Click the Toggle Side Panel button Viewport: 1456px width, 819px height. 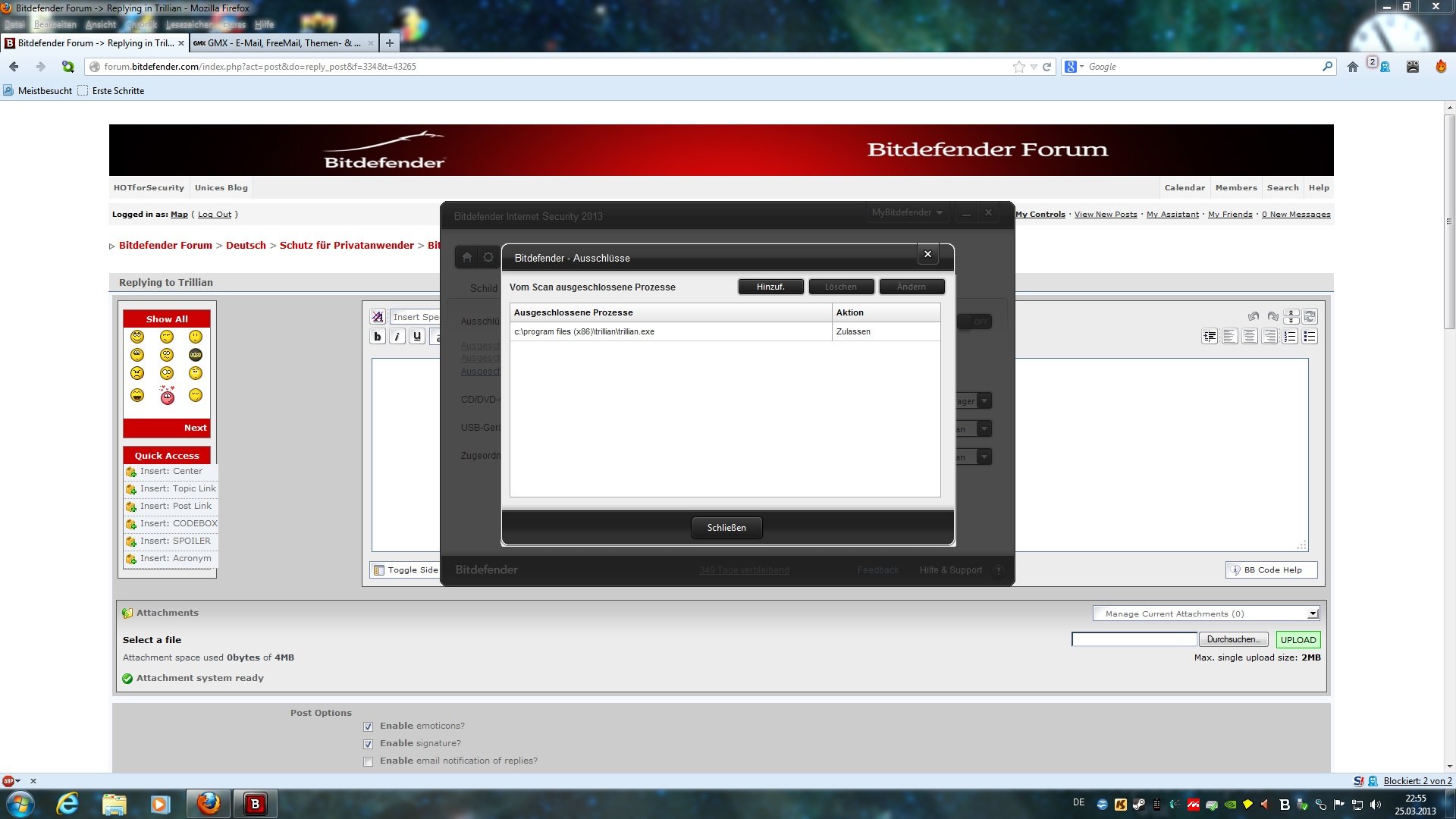pyautogui.click(x=406, y=570)
